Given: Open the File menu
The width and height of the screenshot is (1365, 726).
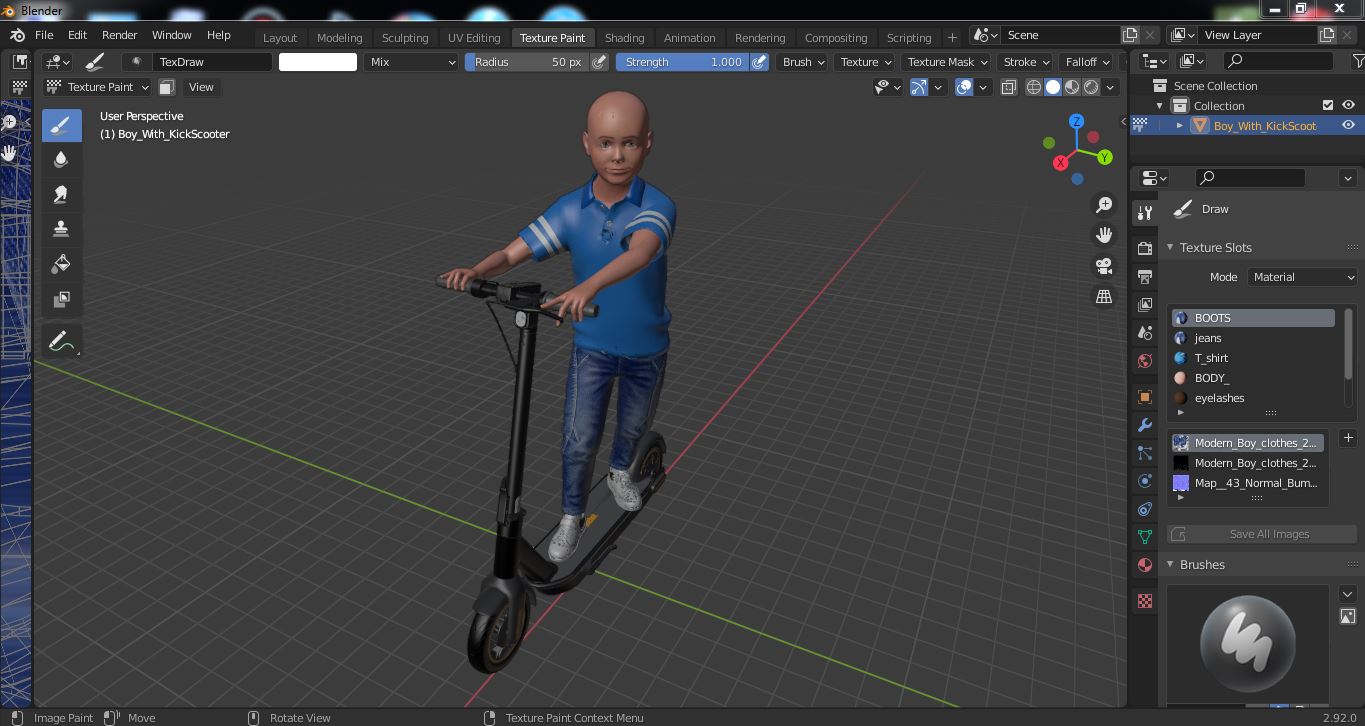Looking at the screenshot, I should [44, 34].
